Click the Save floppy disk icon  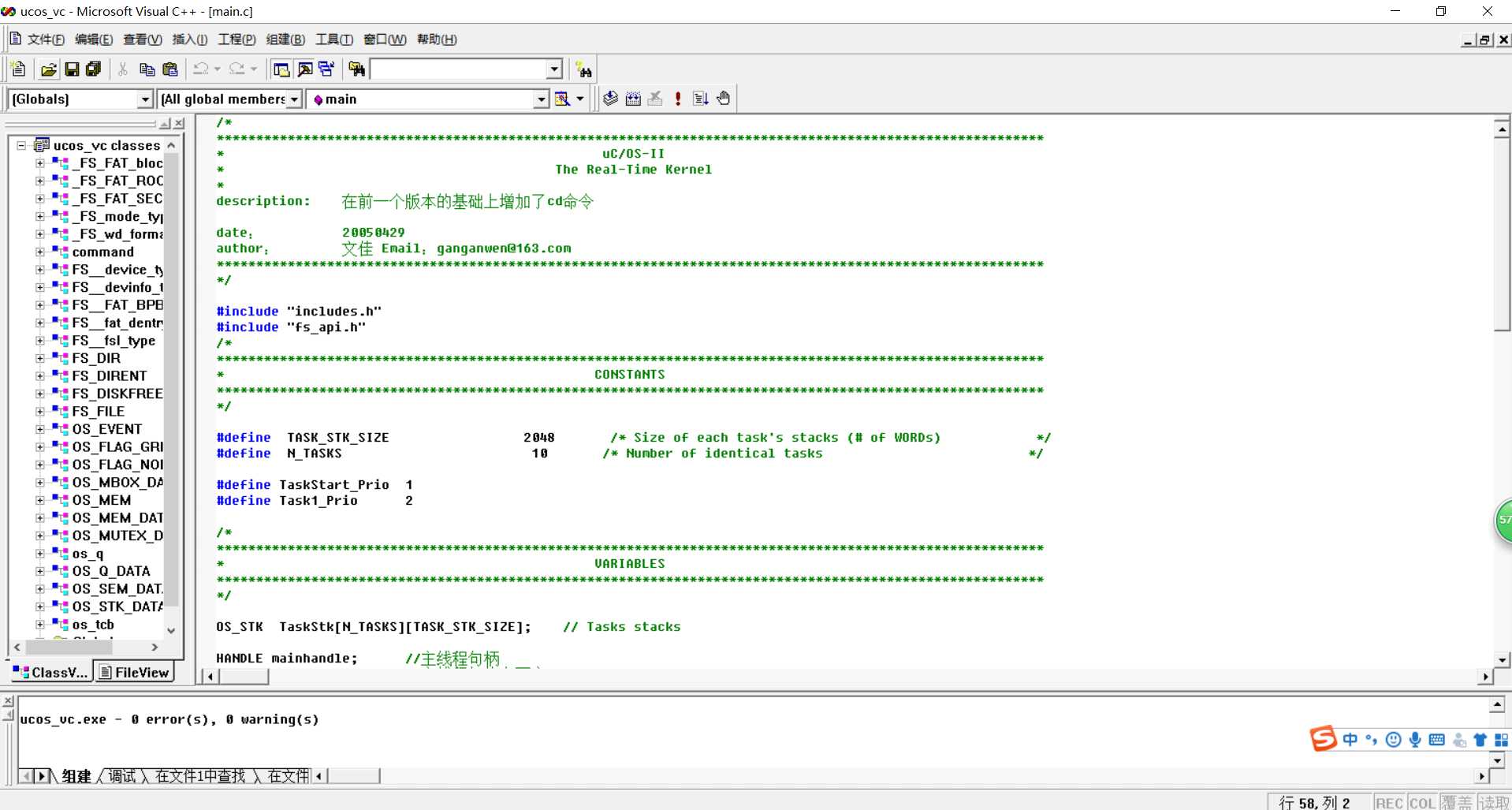tap(72, 69)
